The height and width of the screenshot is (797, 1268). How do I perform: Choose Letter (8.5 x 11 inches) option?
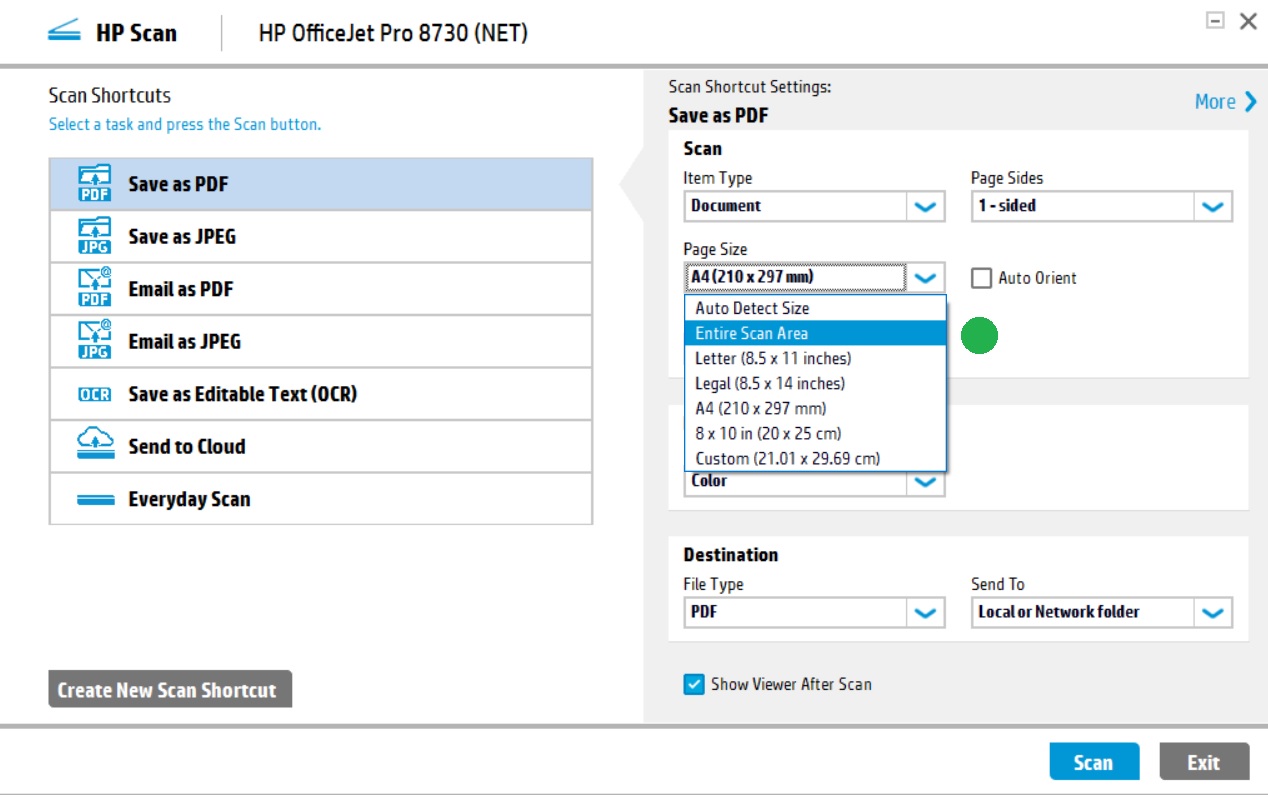pos(773,358)
